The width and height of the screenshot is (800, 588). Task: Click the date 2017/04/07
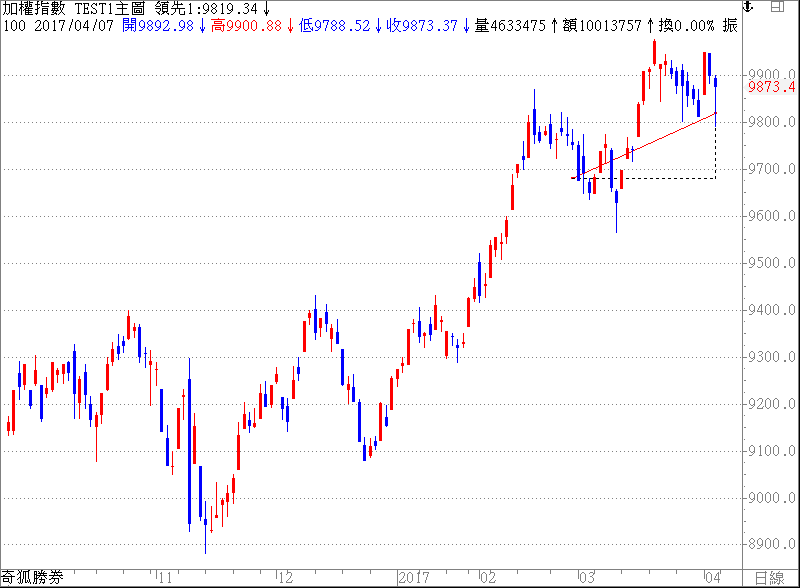point(74,26)
